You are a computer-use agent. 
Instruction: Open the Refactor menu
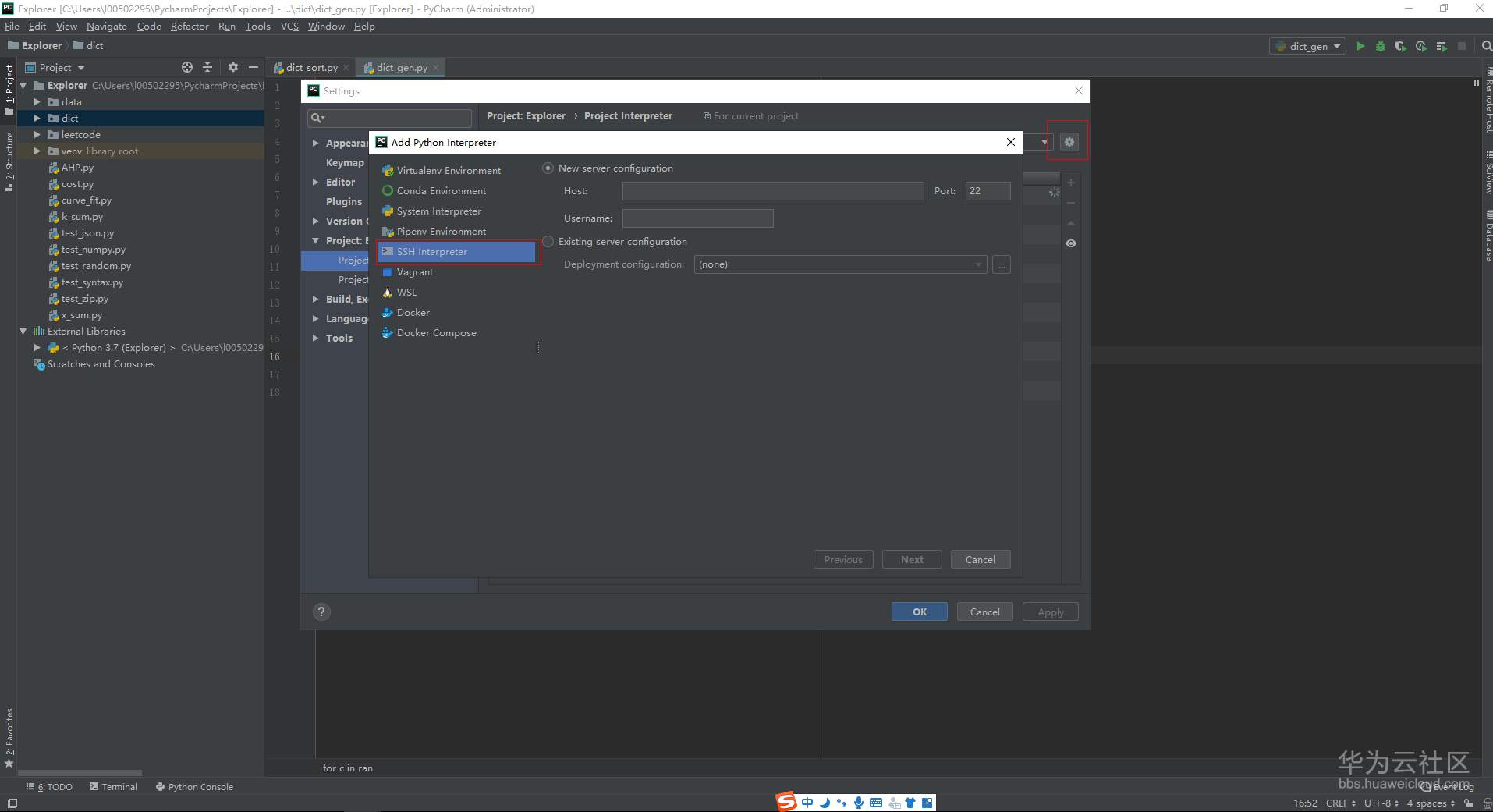click(x=190, y=27)
